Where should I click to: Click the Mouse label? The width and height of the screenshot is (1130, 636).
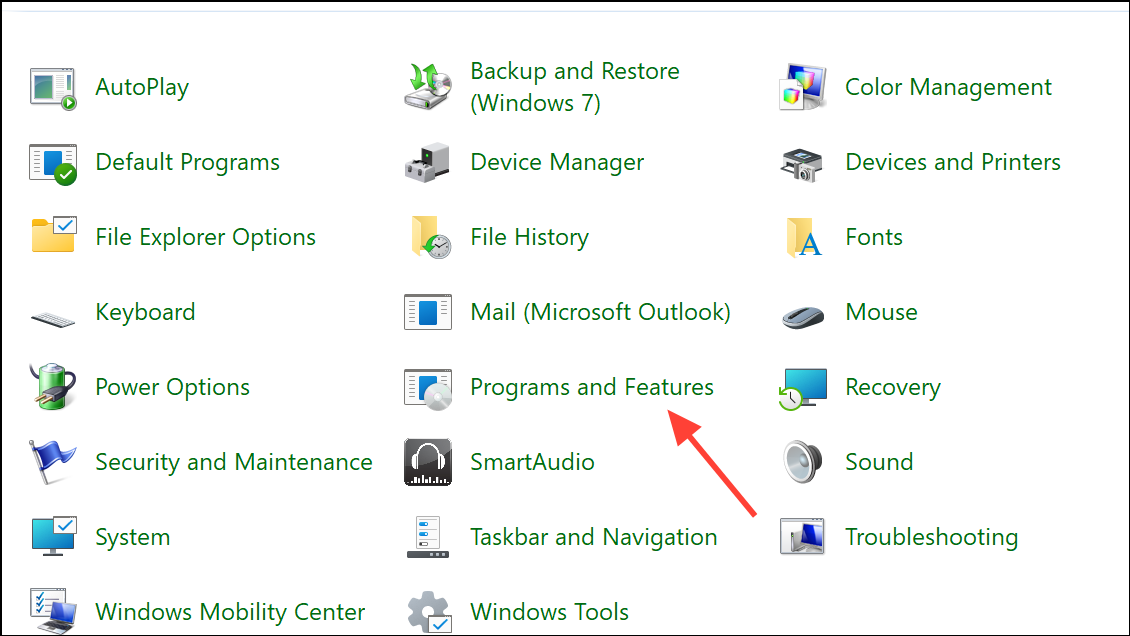click(881, 312)
